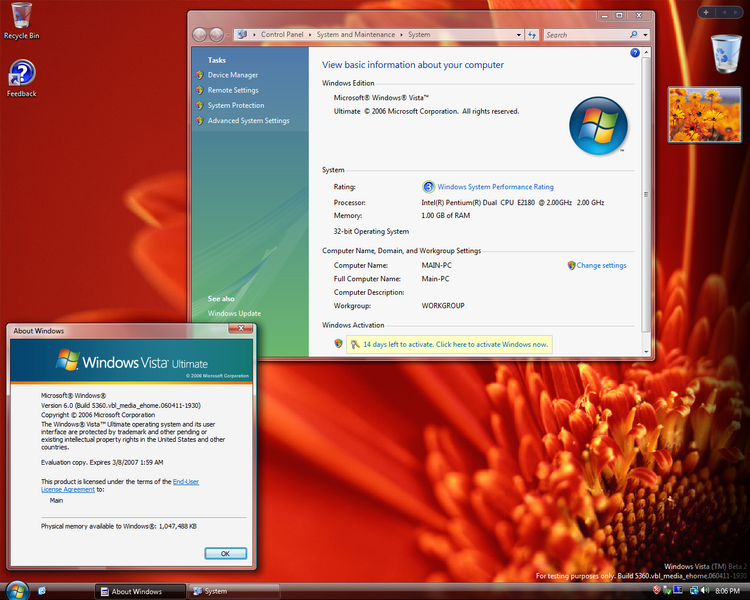Click shield icon beside System Protection

pos(199,105)
